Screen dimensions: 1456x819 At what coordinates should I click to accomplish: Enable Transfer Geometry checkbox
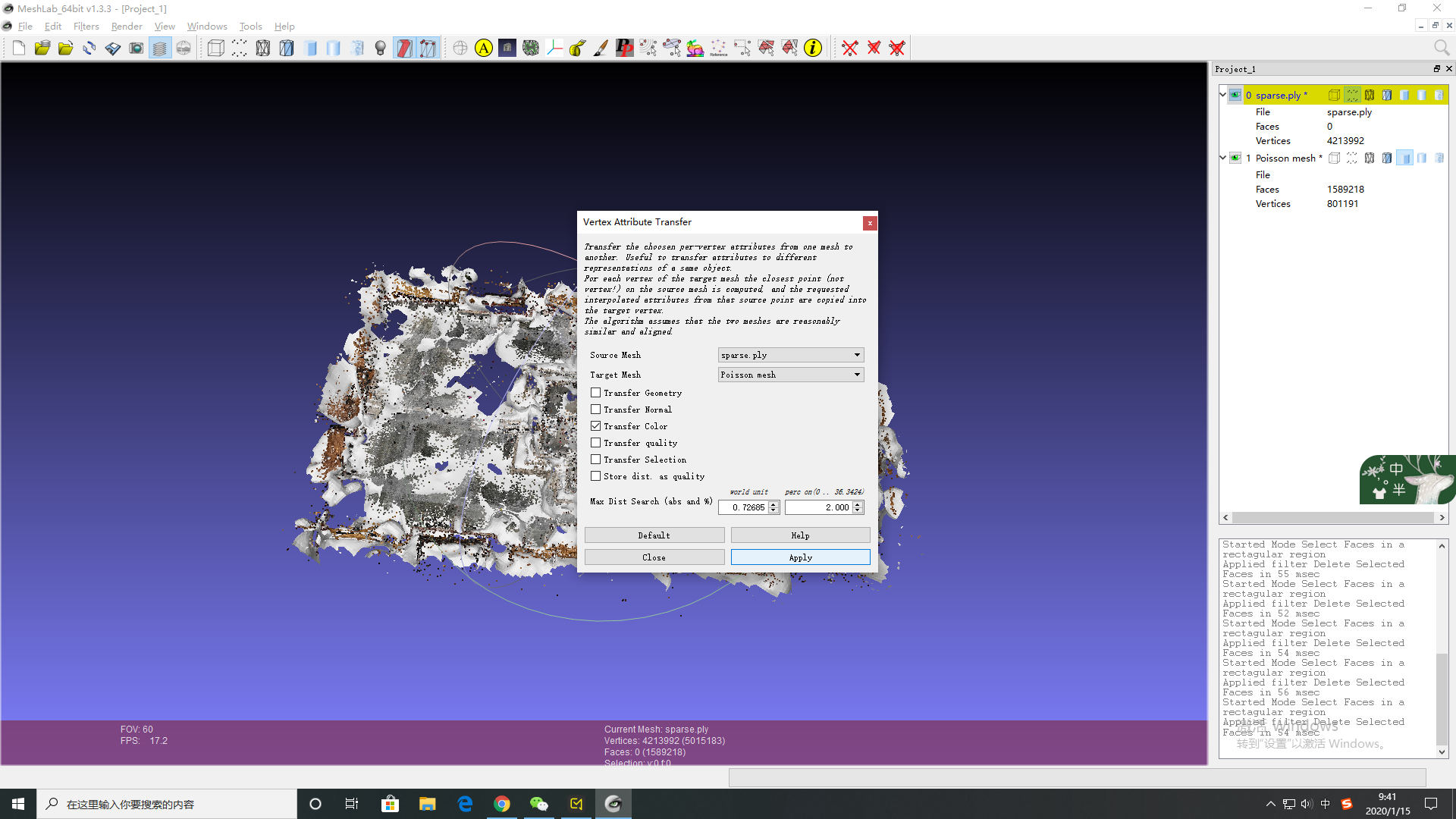pyautogui.click(x=596, y=393)
